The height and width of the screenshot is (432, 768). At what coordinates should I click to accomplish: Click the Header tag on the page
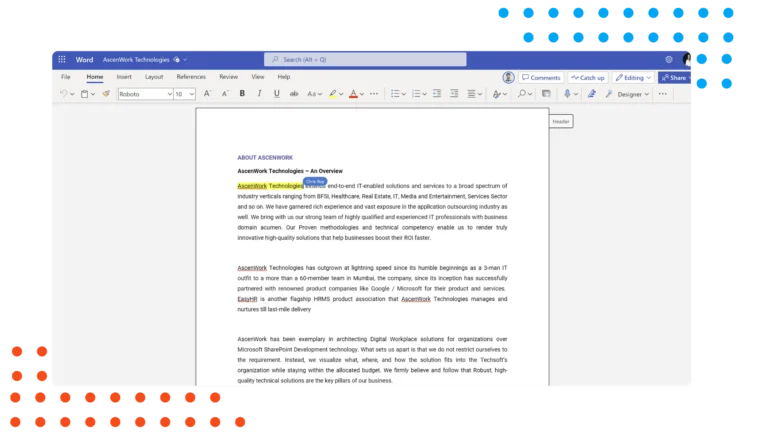click(561, 121)
